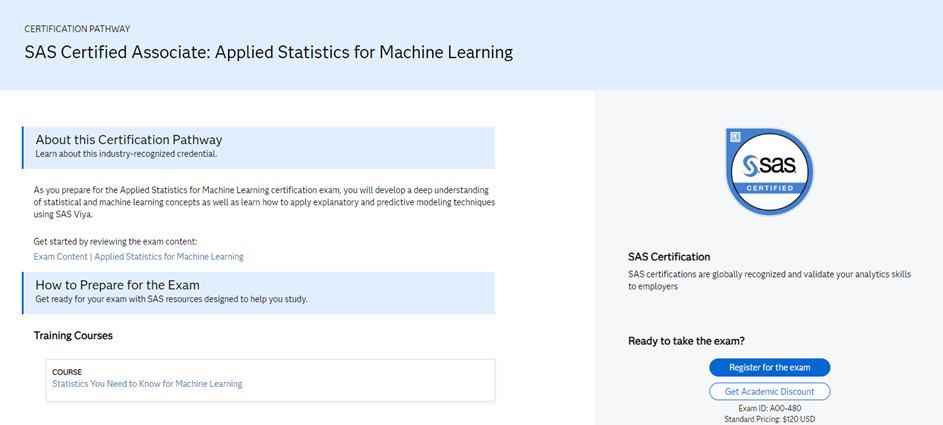Click the Standard Pricing $120 USD text
943x425 pixels.
pyautogui.click(x=769, y=419)
